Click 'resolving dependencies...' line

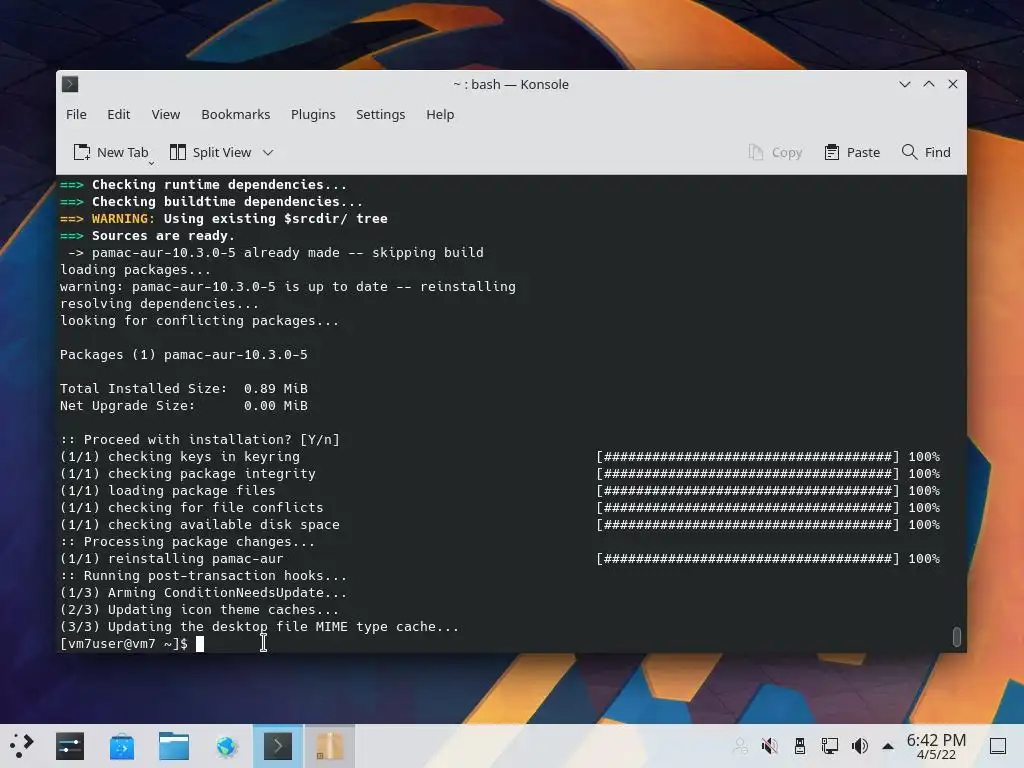(x=159, y=304)
